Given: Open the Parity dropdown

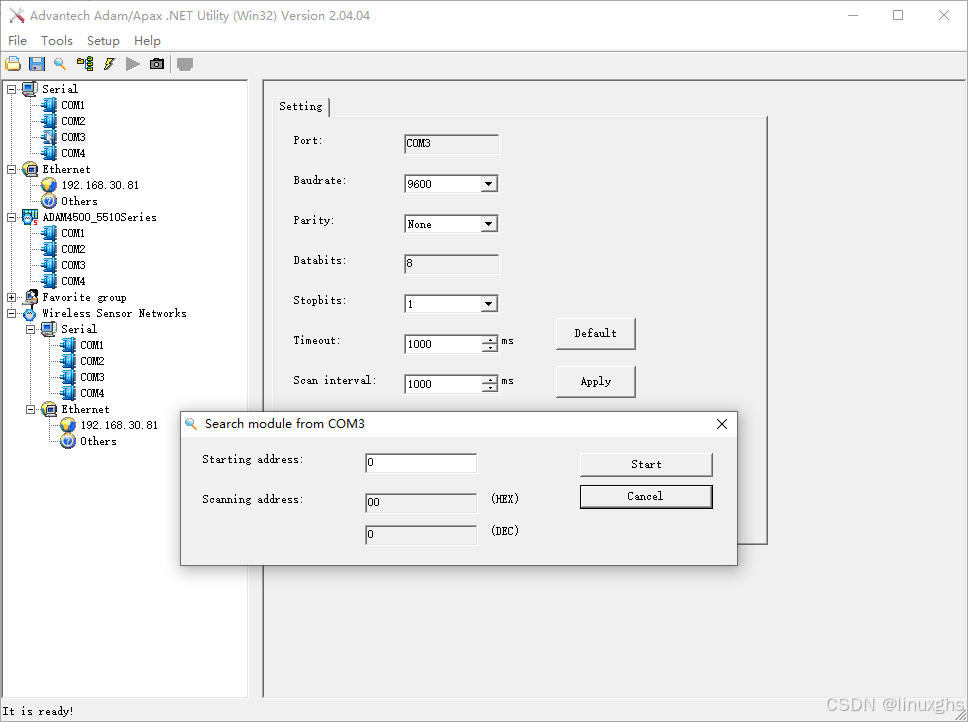Looking at the screenshot, I should (x=489, y=224).
